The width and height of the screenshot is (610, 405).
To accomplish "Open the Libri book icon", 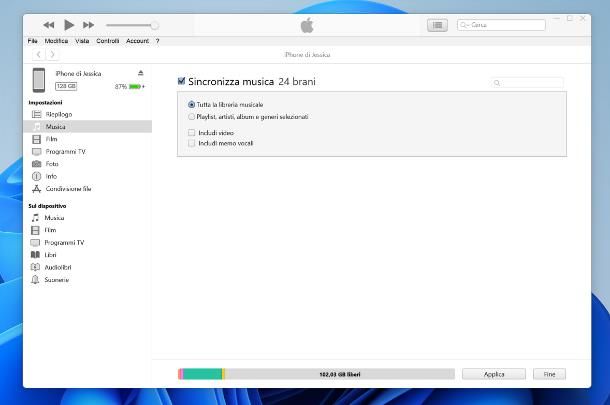I will coord(35,255).
